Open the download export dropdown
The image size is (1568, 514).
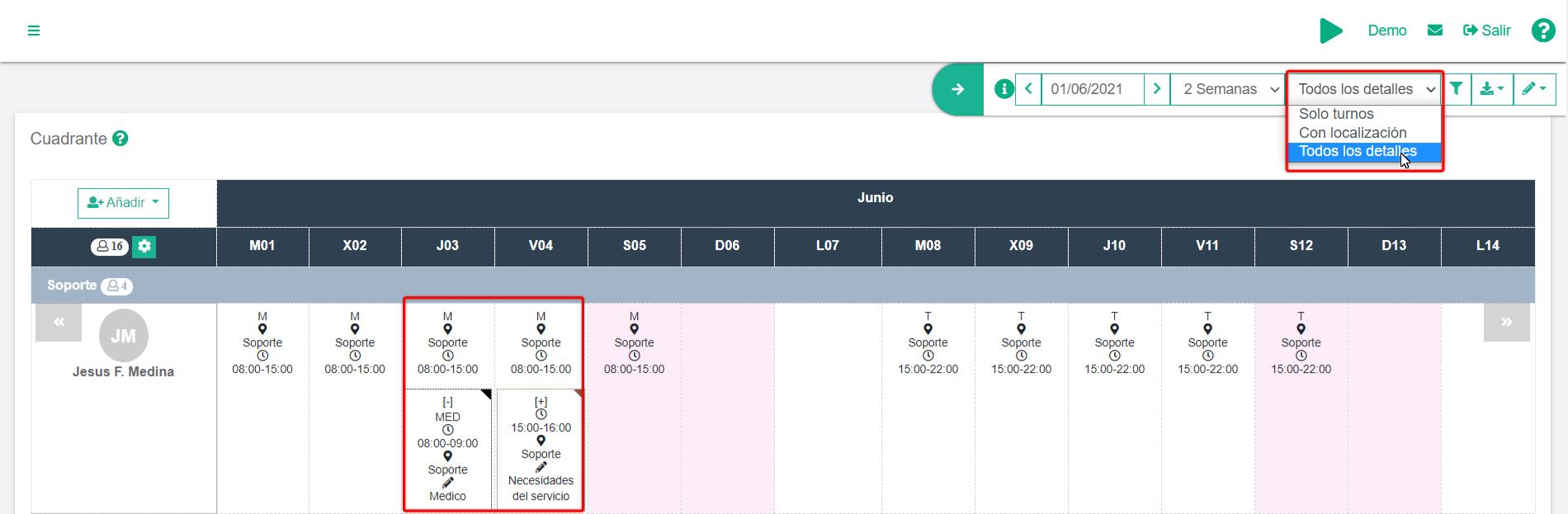[1491, 89]
